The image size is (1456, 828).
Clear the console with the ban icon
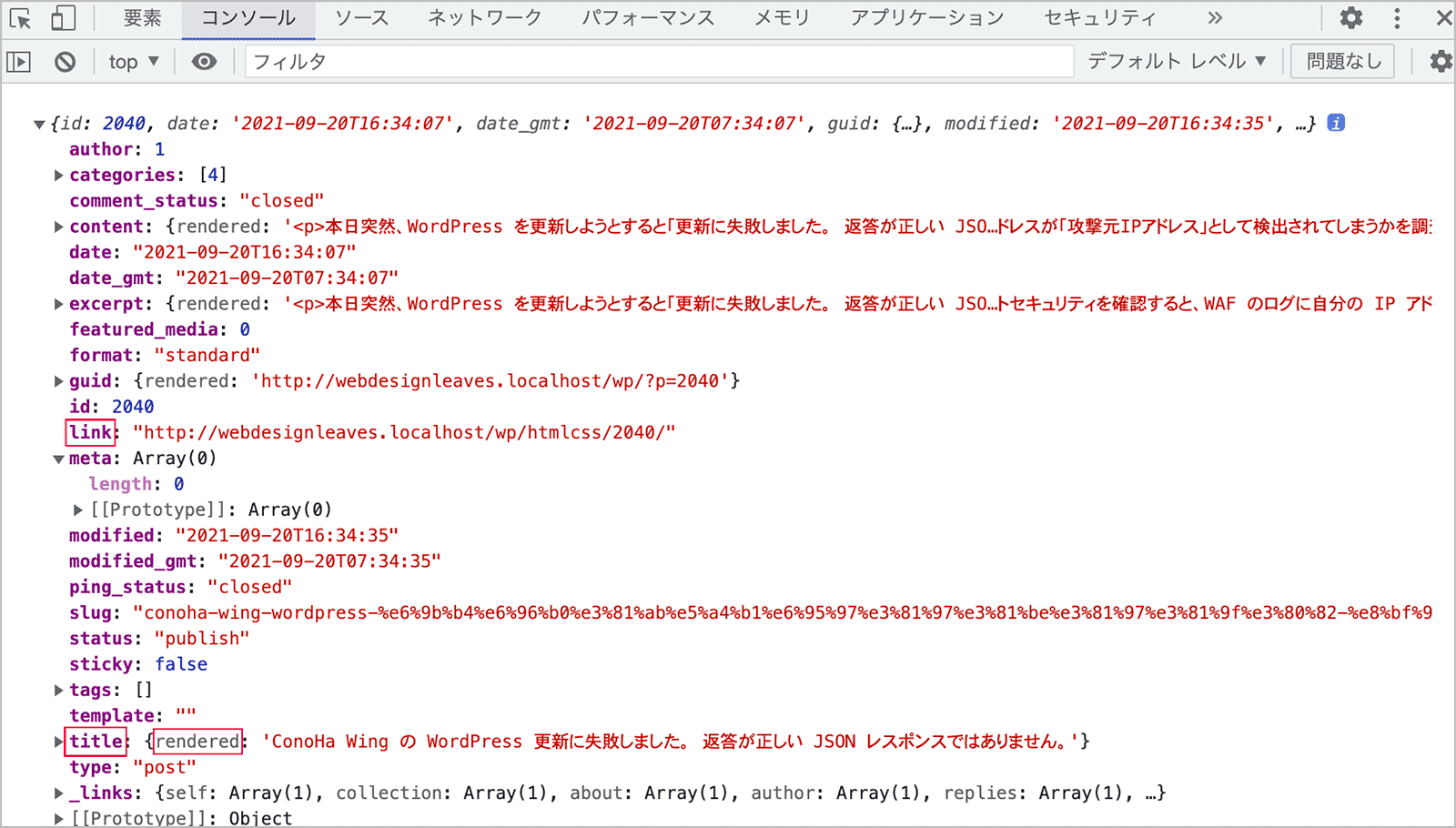coord(65,62)
